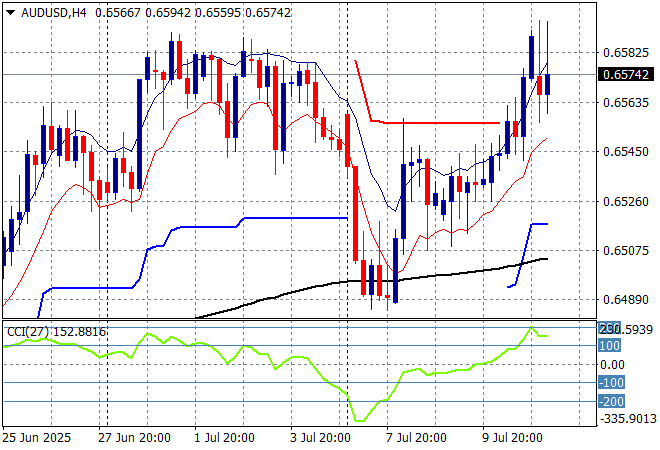Select the current price tag 0.65742

[627, 74]
